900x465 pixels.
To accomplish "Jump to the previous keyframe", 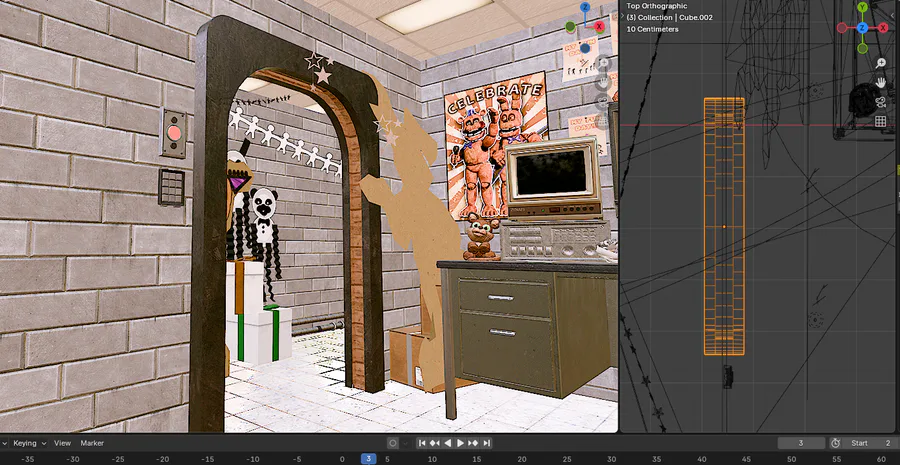I will [x=435, y=443].
